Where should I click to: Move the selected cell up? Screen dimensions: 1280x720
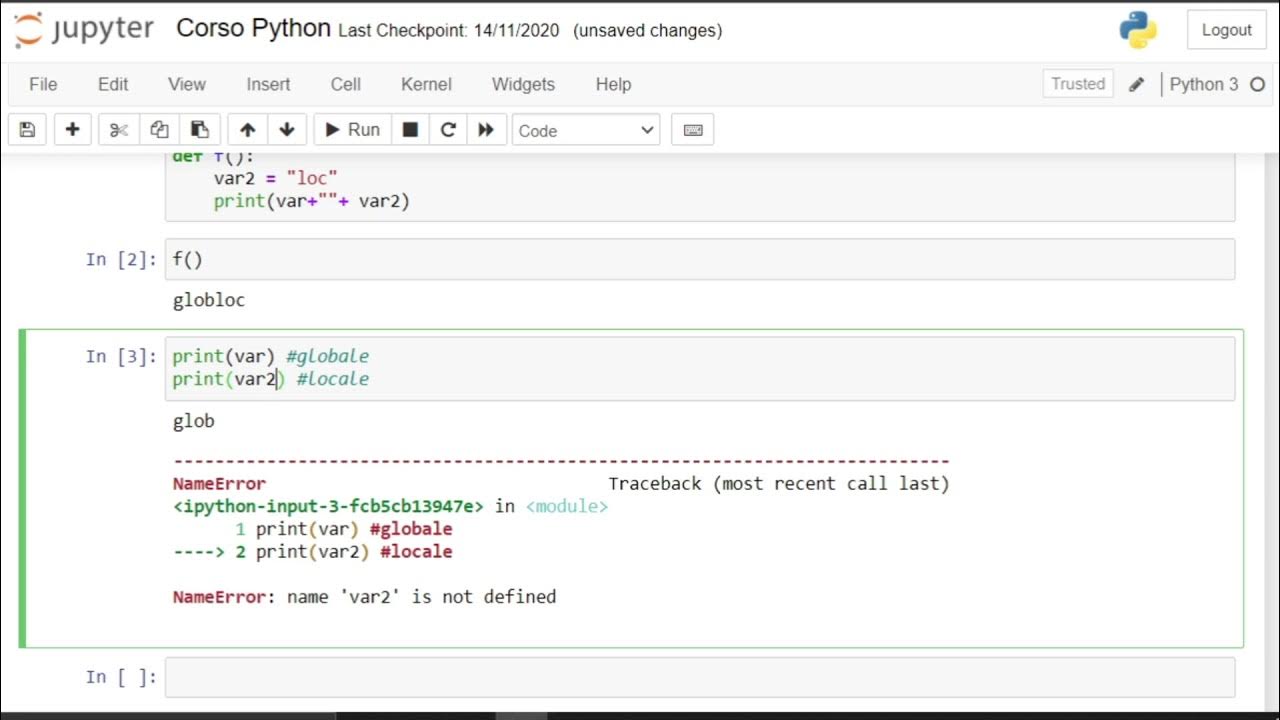point(247,130)
